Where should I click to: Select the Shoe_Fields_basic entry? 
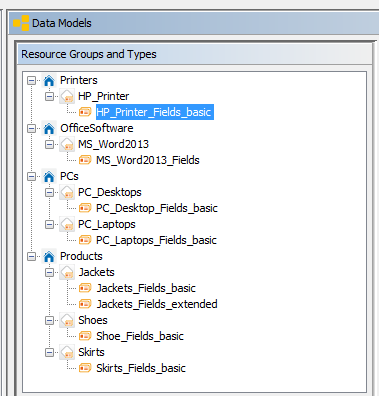coord(140,336)
